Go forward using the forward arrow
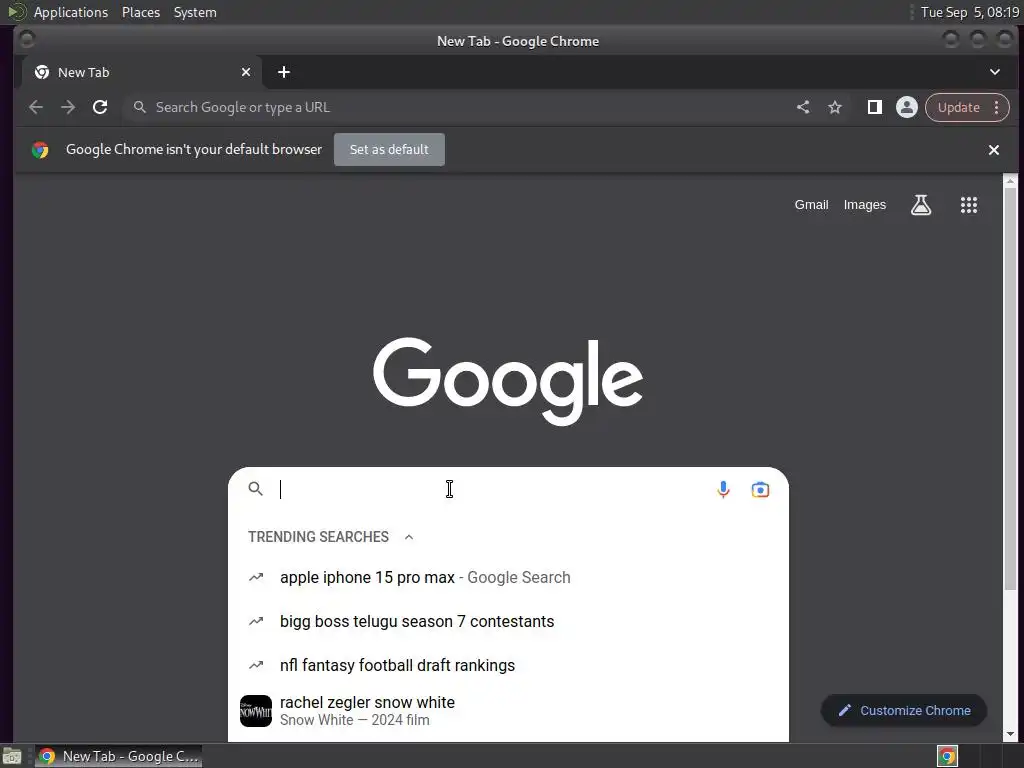 pyautogui.click(x=68, y=107)
